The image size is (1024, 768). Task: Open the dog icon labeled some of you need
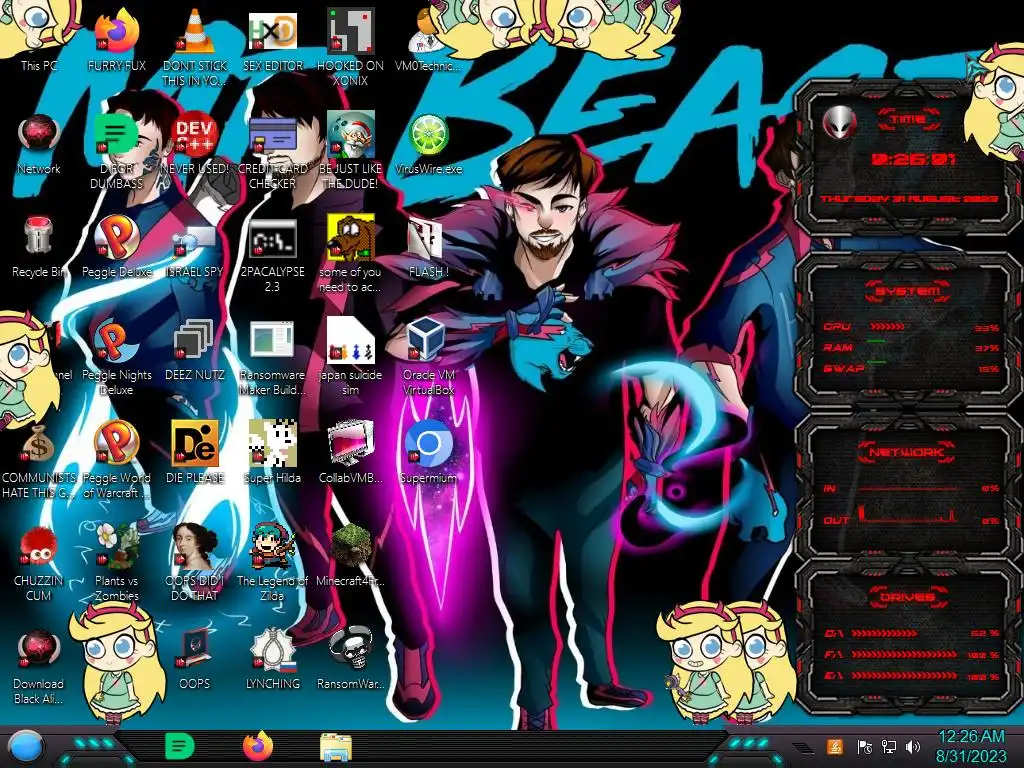coord(350,255)
